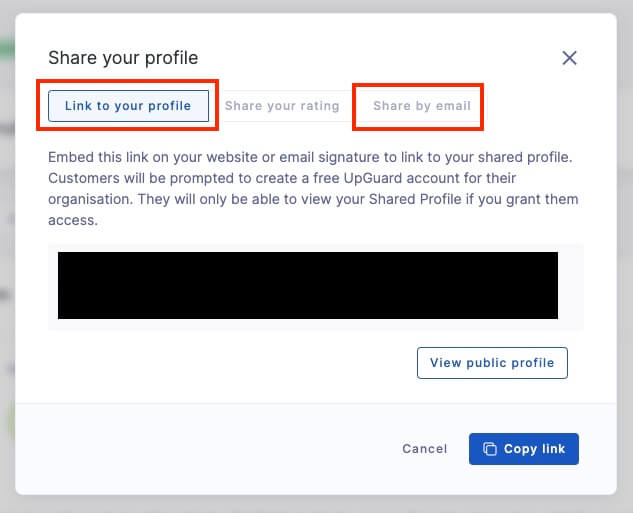Close the Share your profile dialog

569,58
